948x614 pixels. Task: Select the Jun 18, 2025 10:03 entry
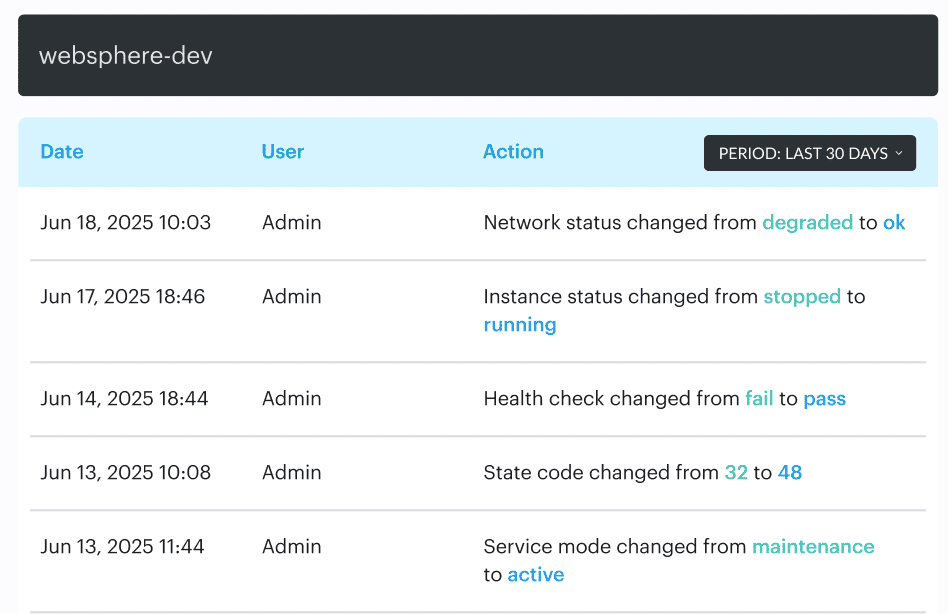click(x=126, y=223)
